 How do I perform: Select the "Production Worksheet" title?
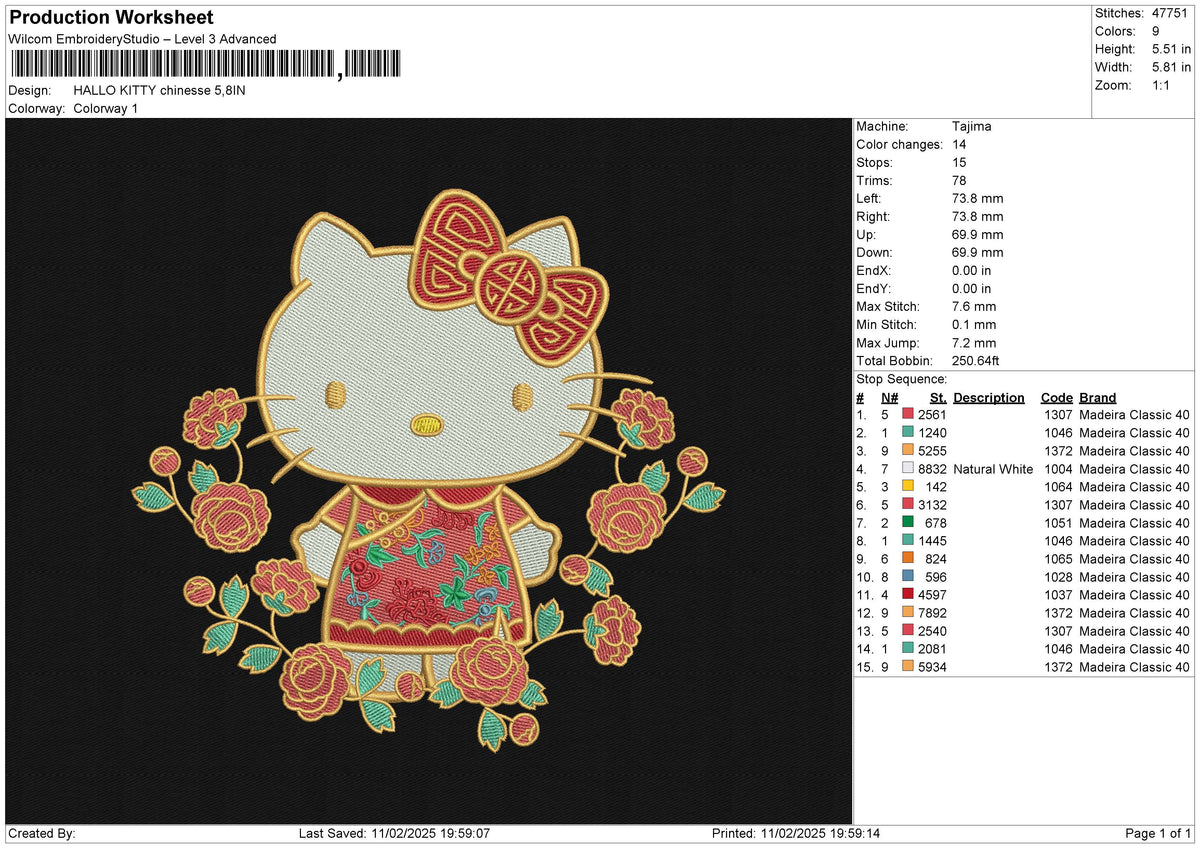point(111,18)
